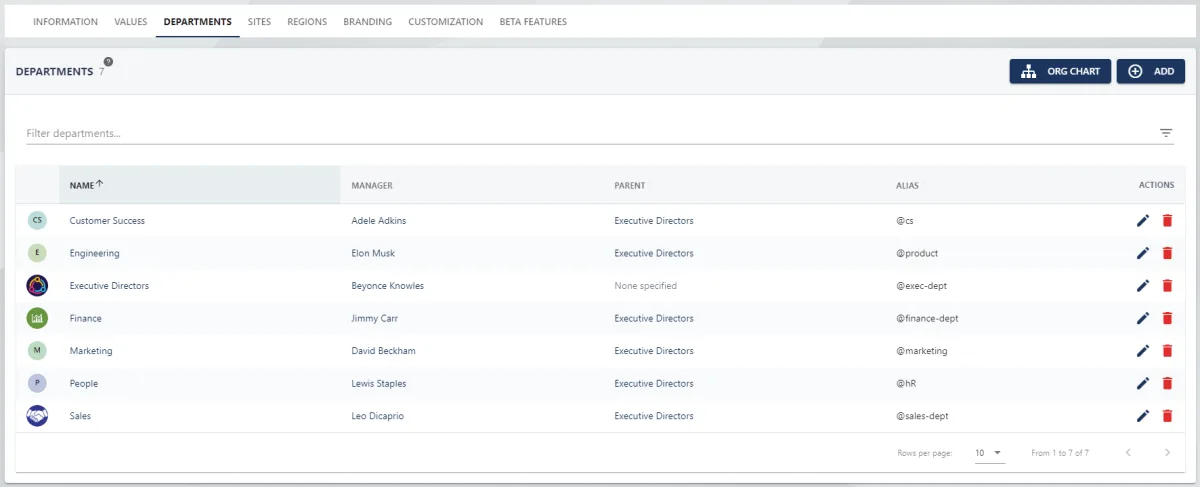1200x487 pixels.
Task: Delete the People department
Action: point(1166,383)
